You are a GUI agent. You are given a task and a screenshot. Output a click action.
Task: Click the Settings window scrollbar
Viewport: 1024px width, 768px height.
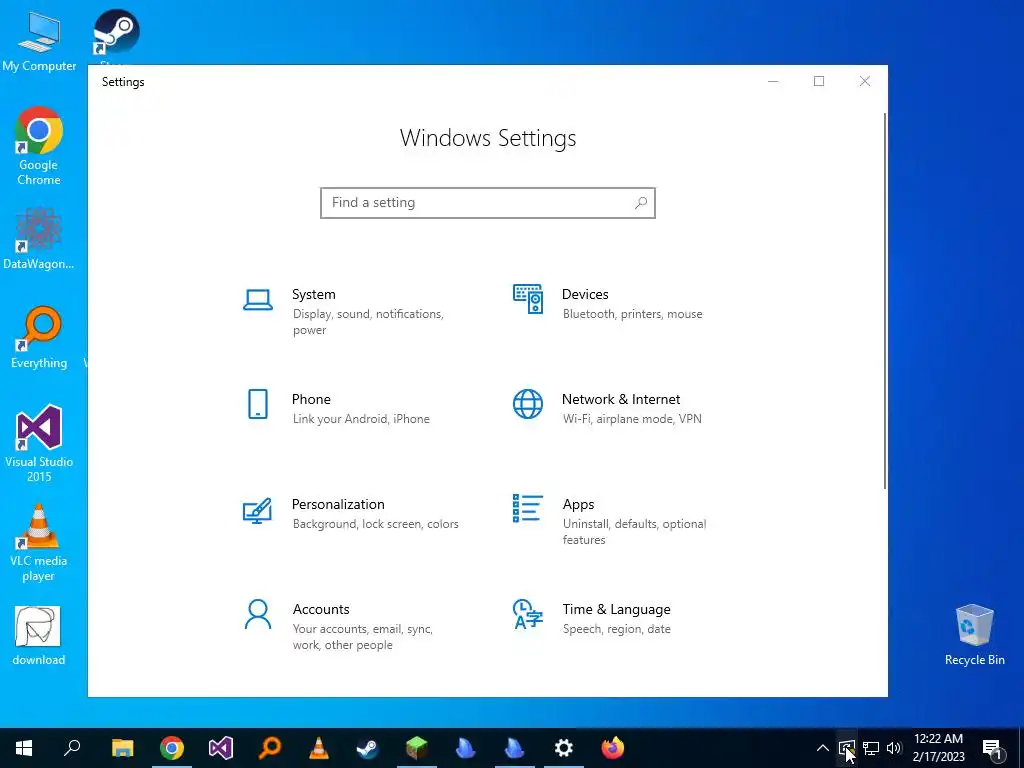click(x=885, y=300)
